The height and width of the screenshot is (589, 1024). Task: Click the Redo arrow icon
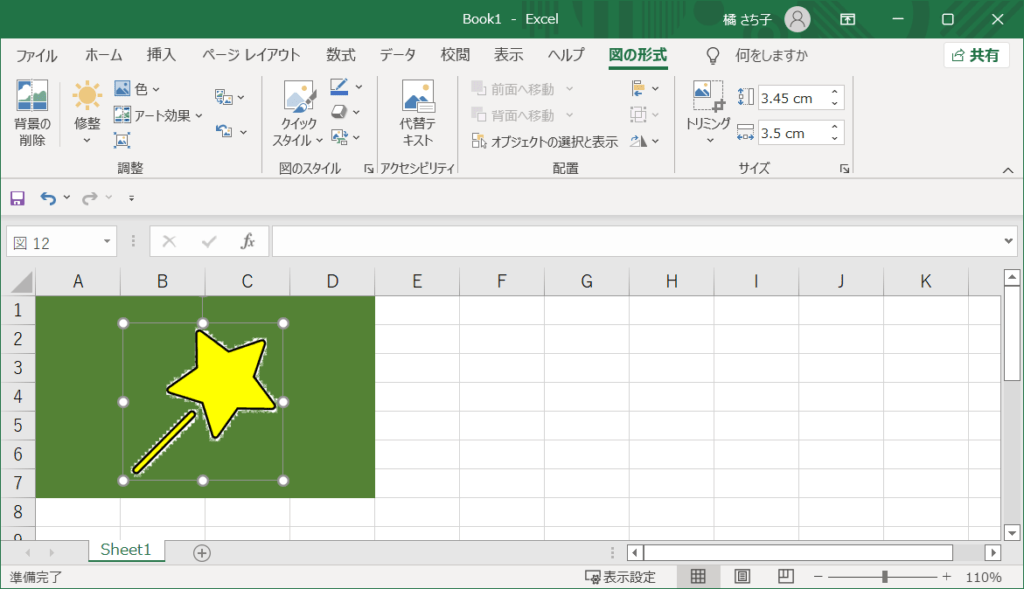point(89,198)
